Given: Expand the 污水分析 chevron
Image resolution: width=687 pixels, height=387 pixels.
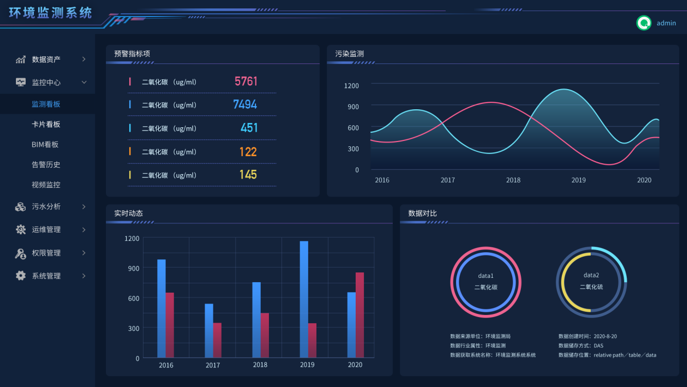Looking at the screenshot, I should click(84, 206).
